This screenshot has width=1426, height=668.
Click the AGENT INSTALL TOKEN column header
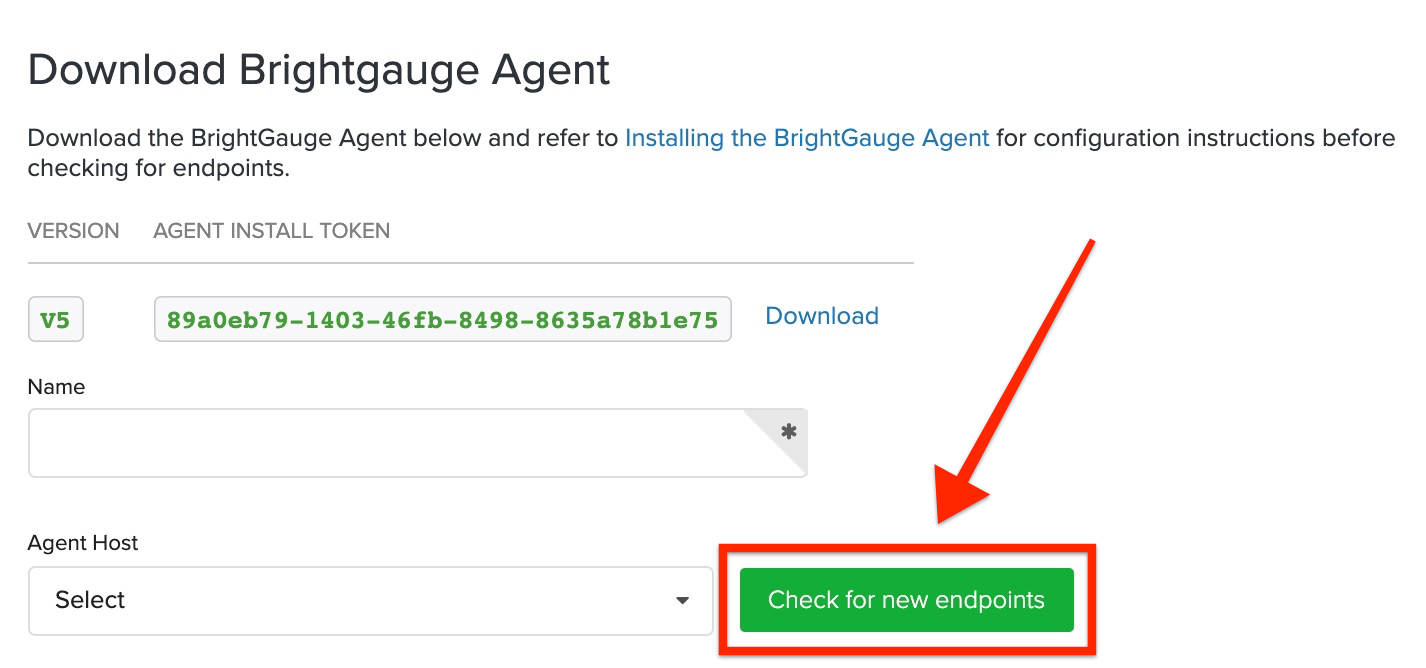(x=271, y=231)
